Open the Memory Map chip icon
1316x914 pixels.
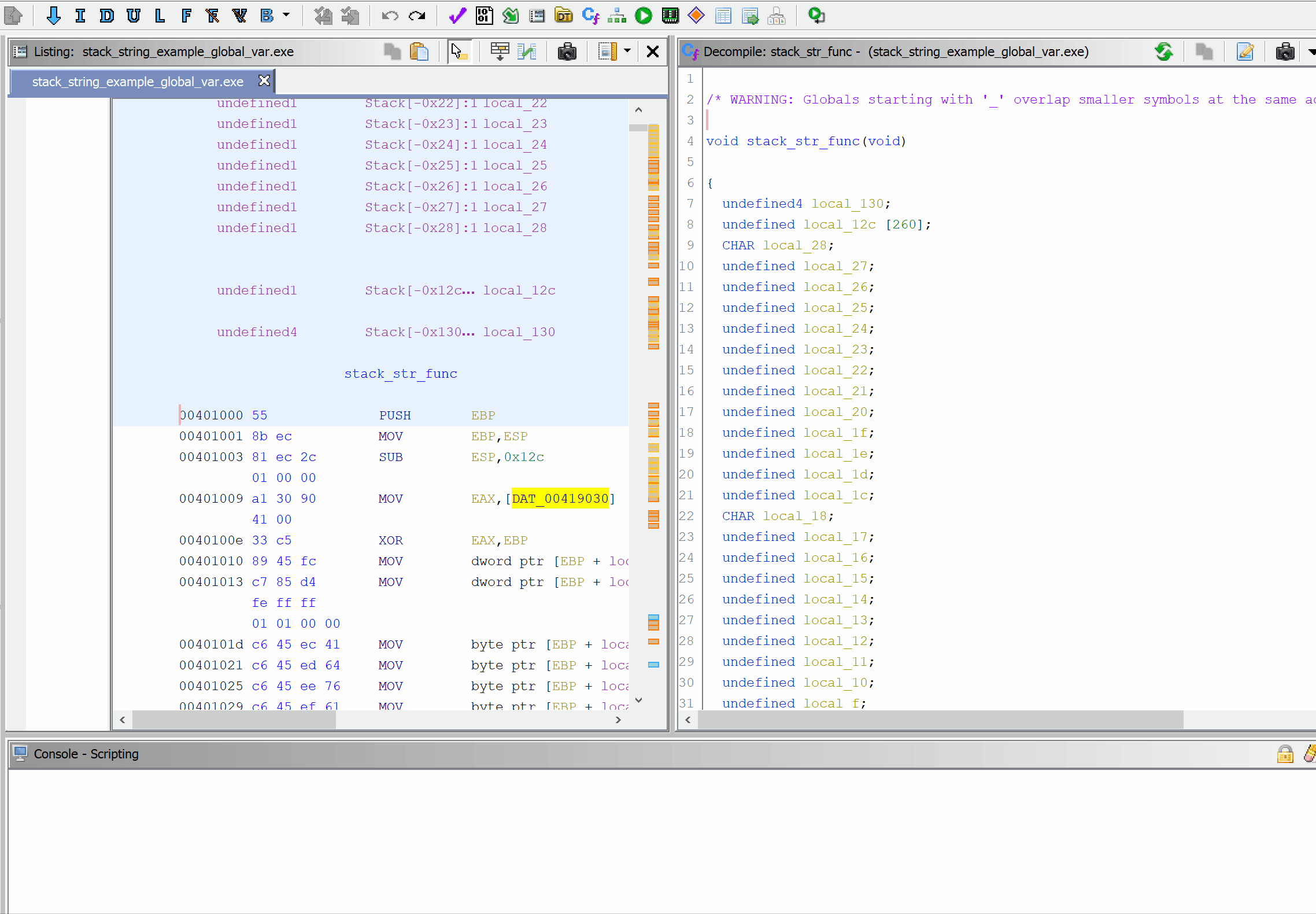point(670,16)
